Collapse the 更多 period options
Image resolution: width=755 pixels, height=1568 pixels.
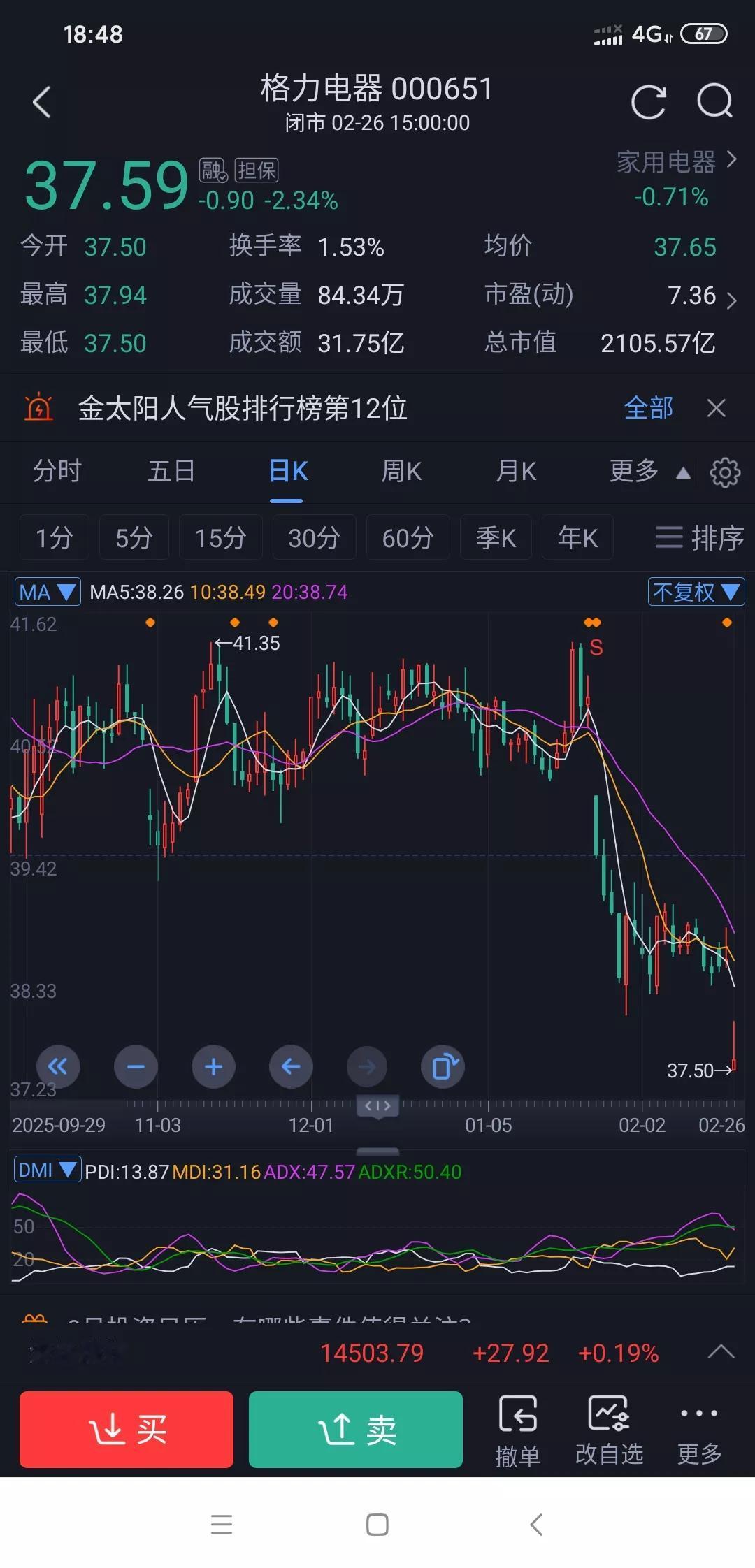coord(651,472)
